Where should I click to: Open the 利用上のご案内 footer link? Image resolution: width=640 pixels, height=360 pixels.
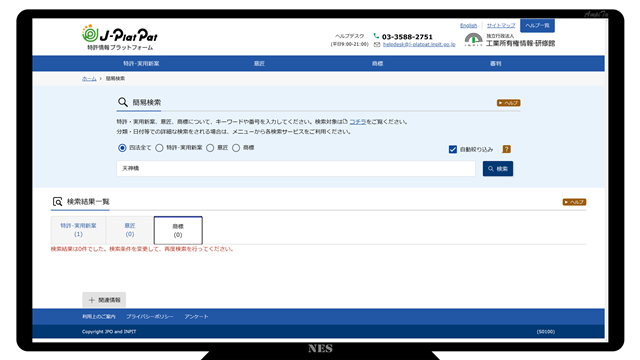[99, 317]
